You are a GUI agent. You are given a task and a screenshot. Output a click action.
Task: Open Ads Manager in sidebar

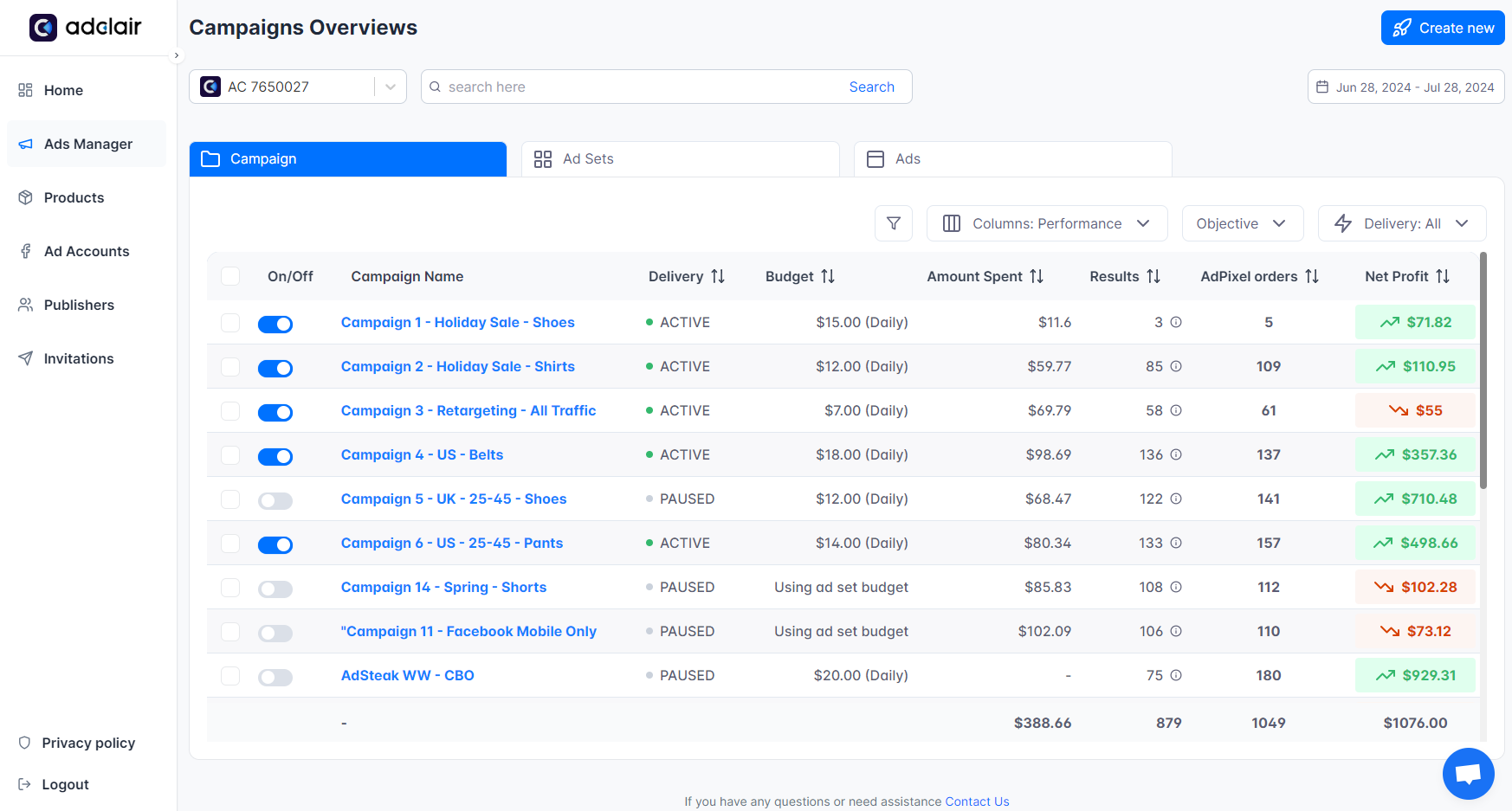(x=87, y=144)
